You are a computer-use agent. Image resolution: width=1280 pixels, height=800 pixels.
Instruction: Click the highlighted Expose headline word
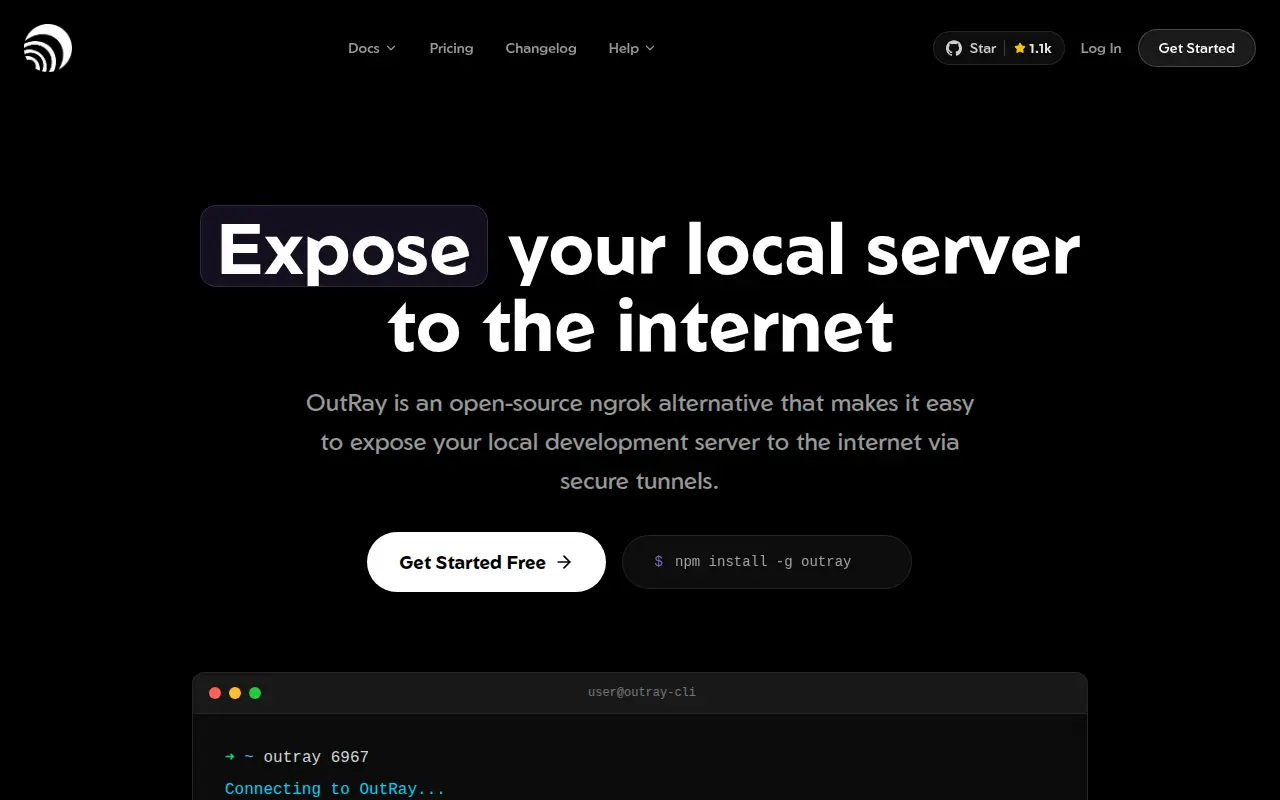click(344, 247)
